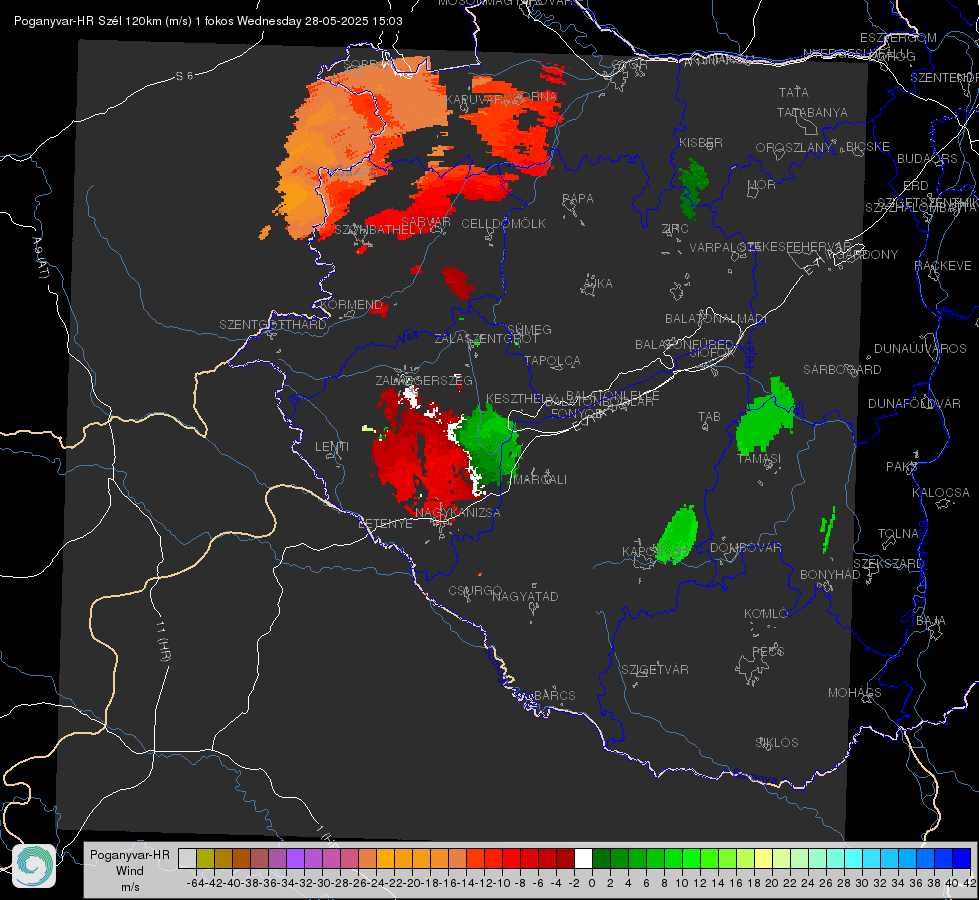The width and height of the screenshot is (979, 900).
Task: Click the SÜMEG town label
Action: pyautogui.click(x=529, y=329)
